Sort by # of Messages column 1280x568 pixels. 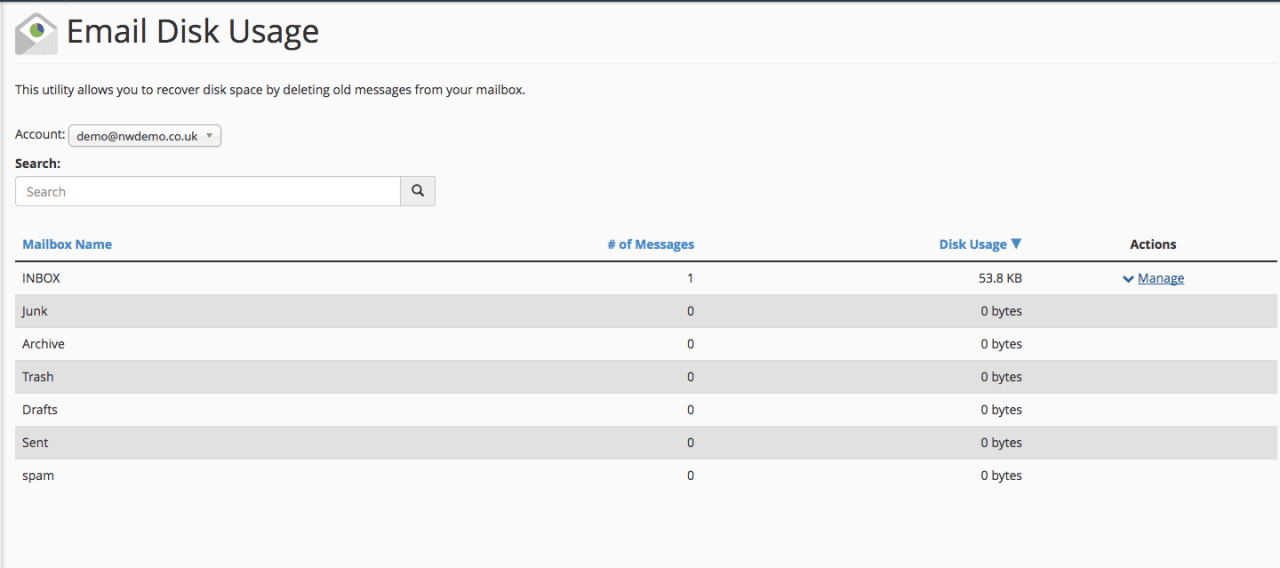[650, 244]
